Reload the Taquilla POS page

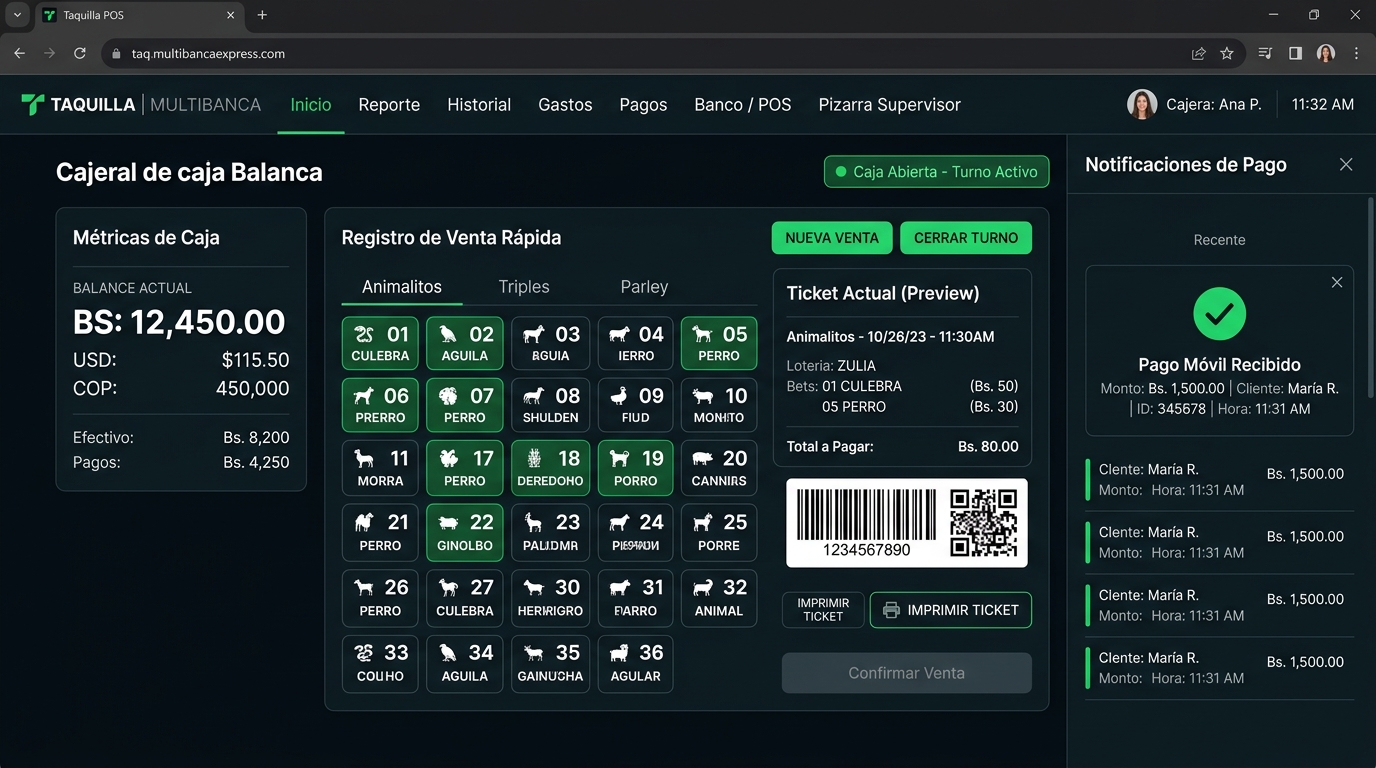80,54
